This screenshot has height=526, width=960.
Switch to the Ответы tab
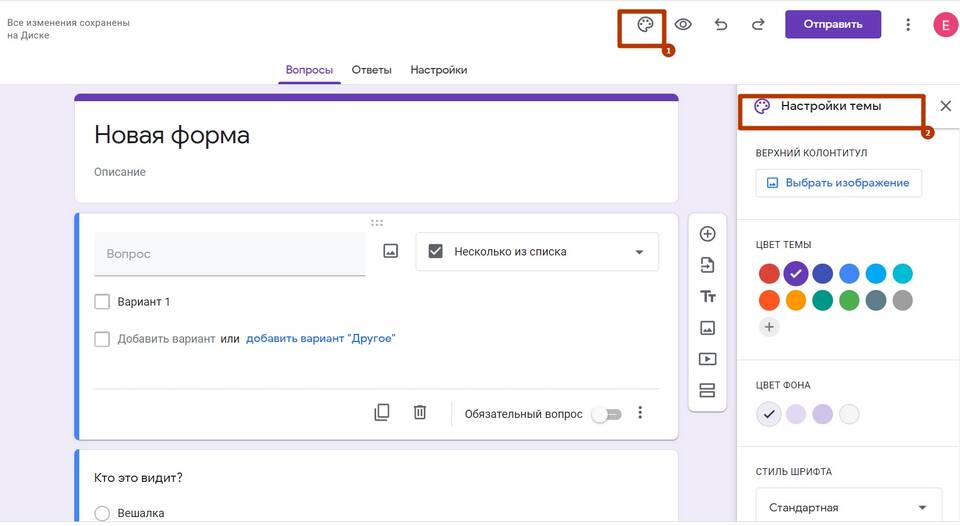click(x=371, y=70)
